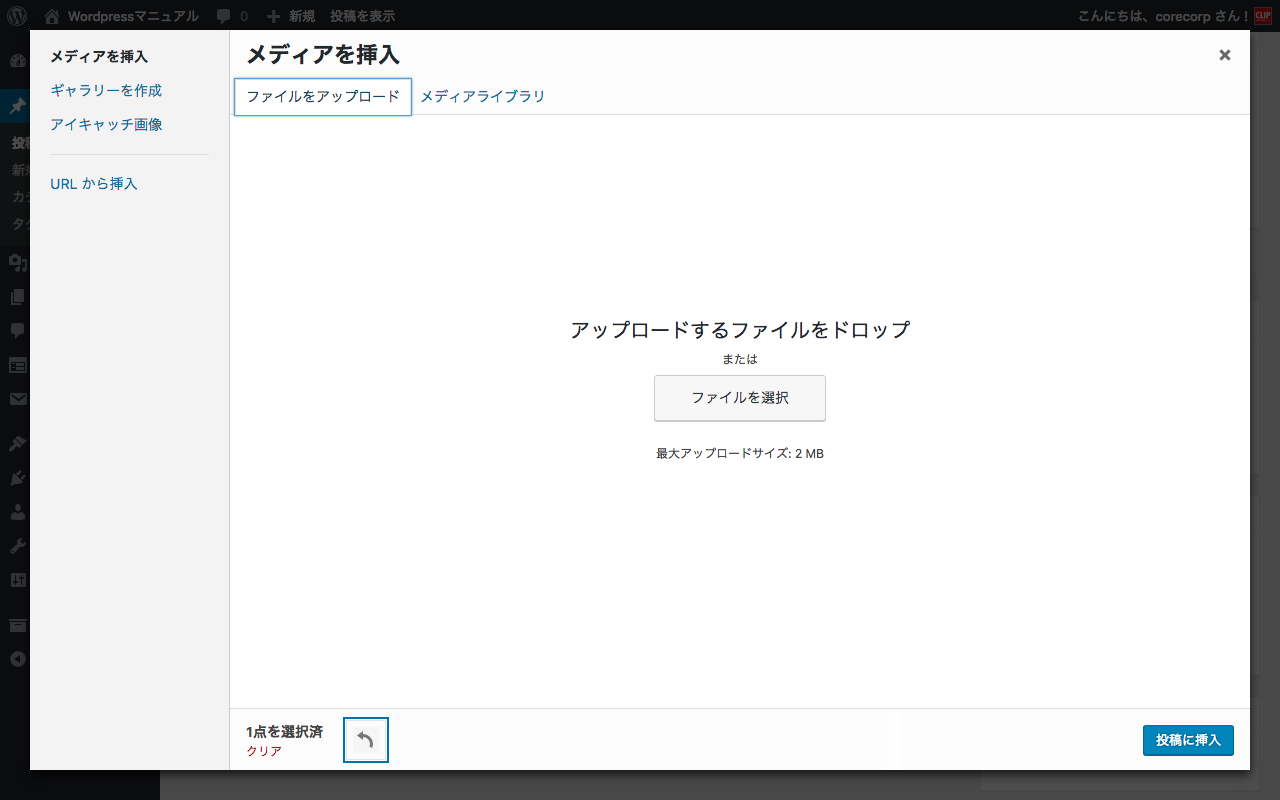The height and width of the screenshot is (800, 1280).
Task: Select the ファイルをアップロード tab
Action: (x=323, y=97)
